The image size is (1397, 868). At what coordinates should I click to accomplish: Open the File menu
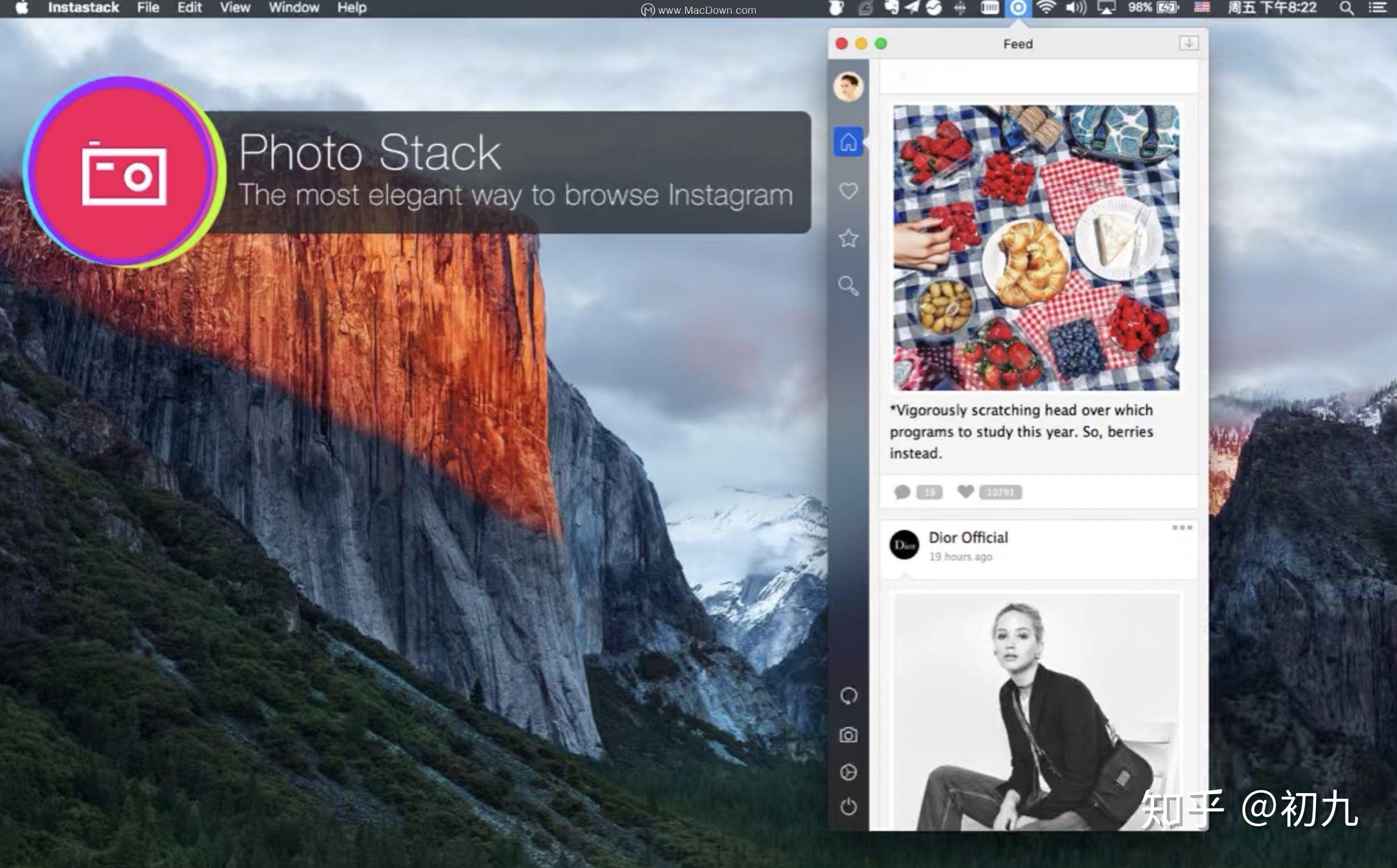pos(148,8)
